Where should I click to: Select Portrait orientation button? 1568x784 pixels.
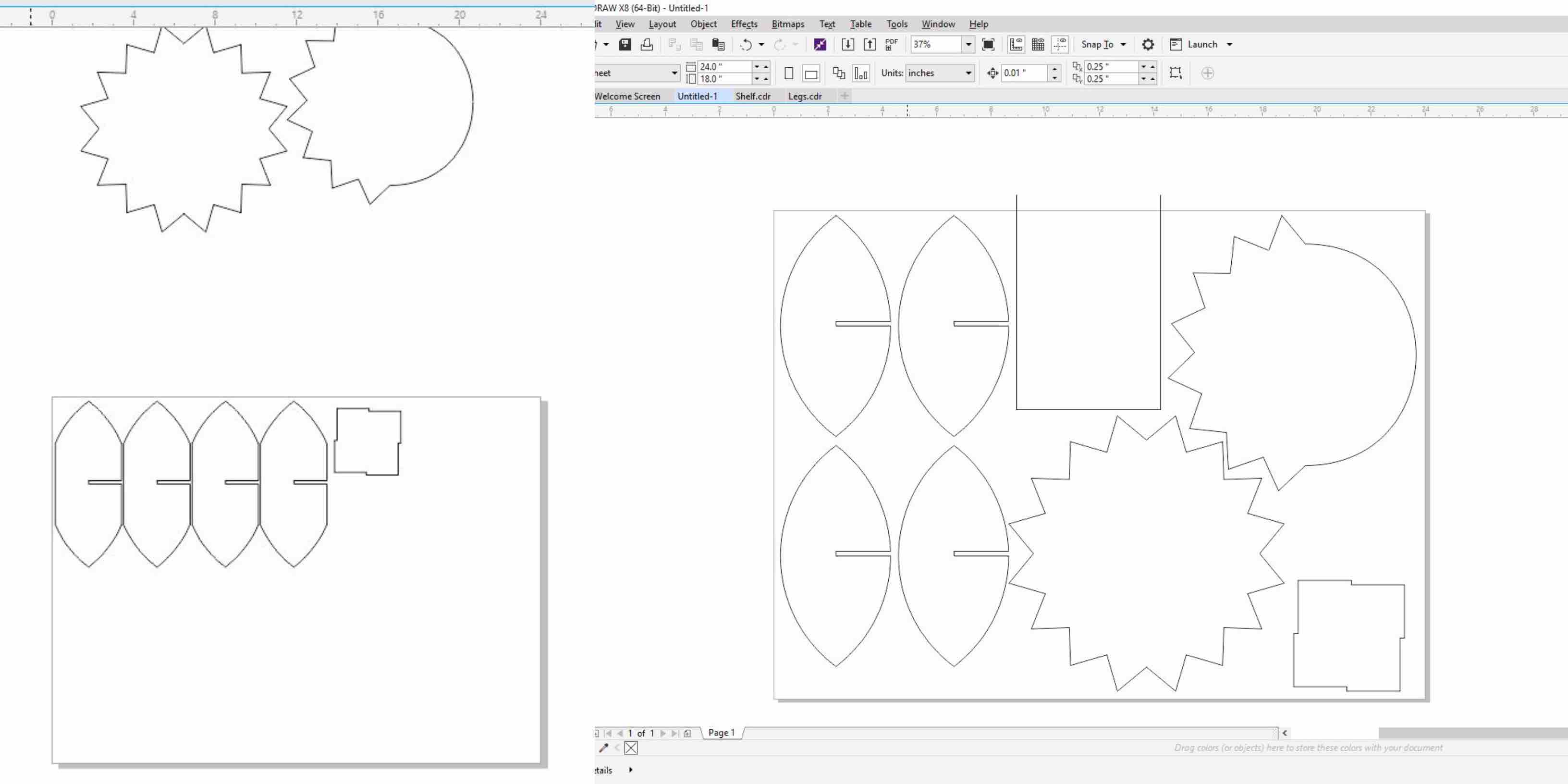point(789,73)
